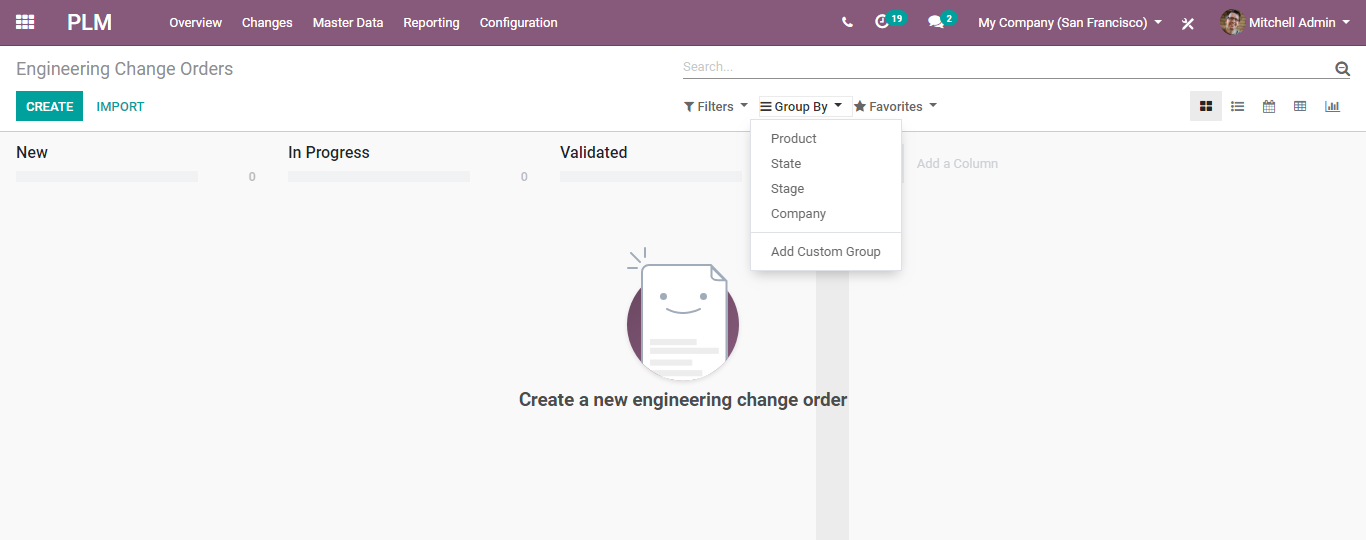Open the Master Data menu

(348, 22)
